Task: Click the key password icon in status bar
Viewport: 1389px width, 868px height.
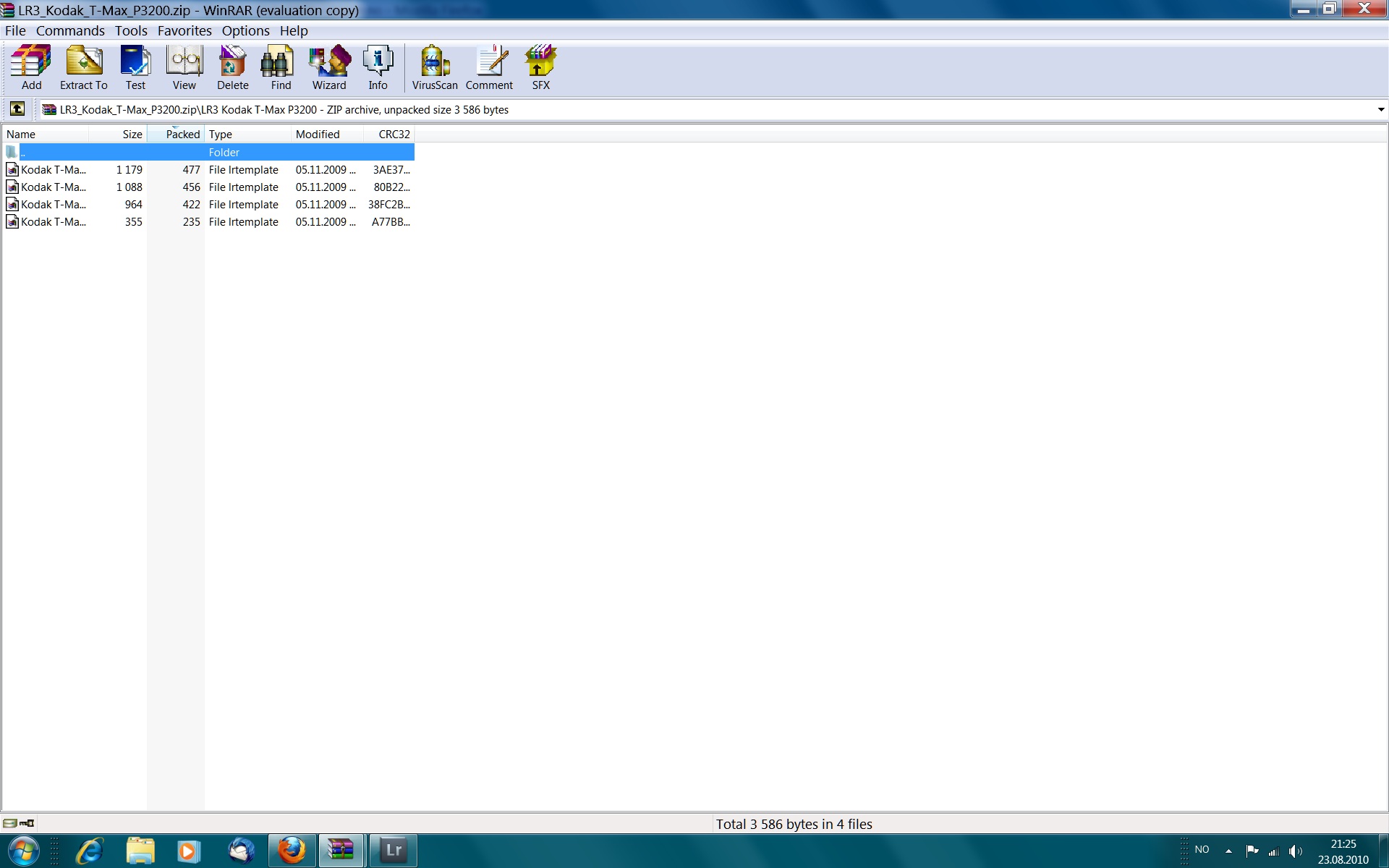Action: 27,823
